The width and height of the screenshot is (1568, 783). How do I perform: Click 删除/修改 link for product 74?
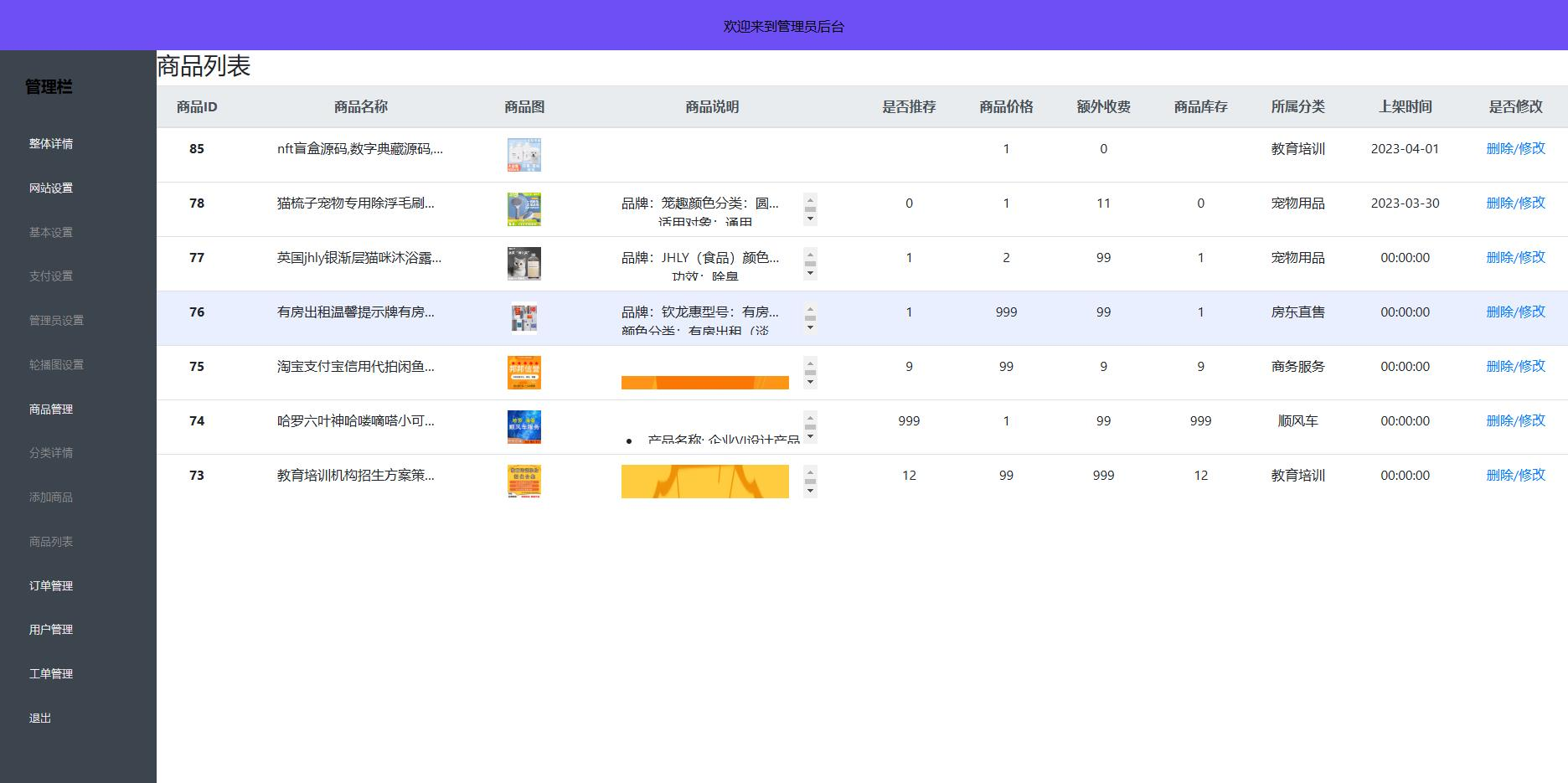coord(1515,420)
